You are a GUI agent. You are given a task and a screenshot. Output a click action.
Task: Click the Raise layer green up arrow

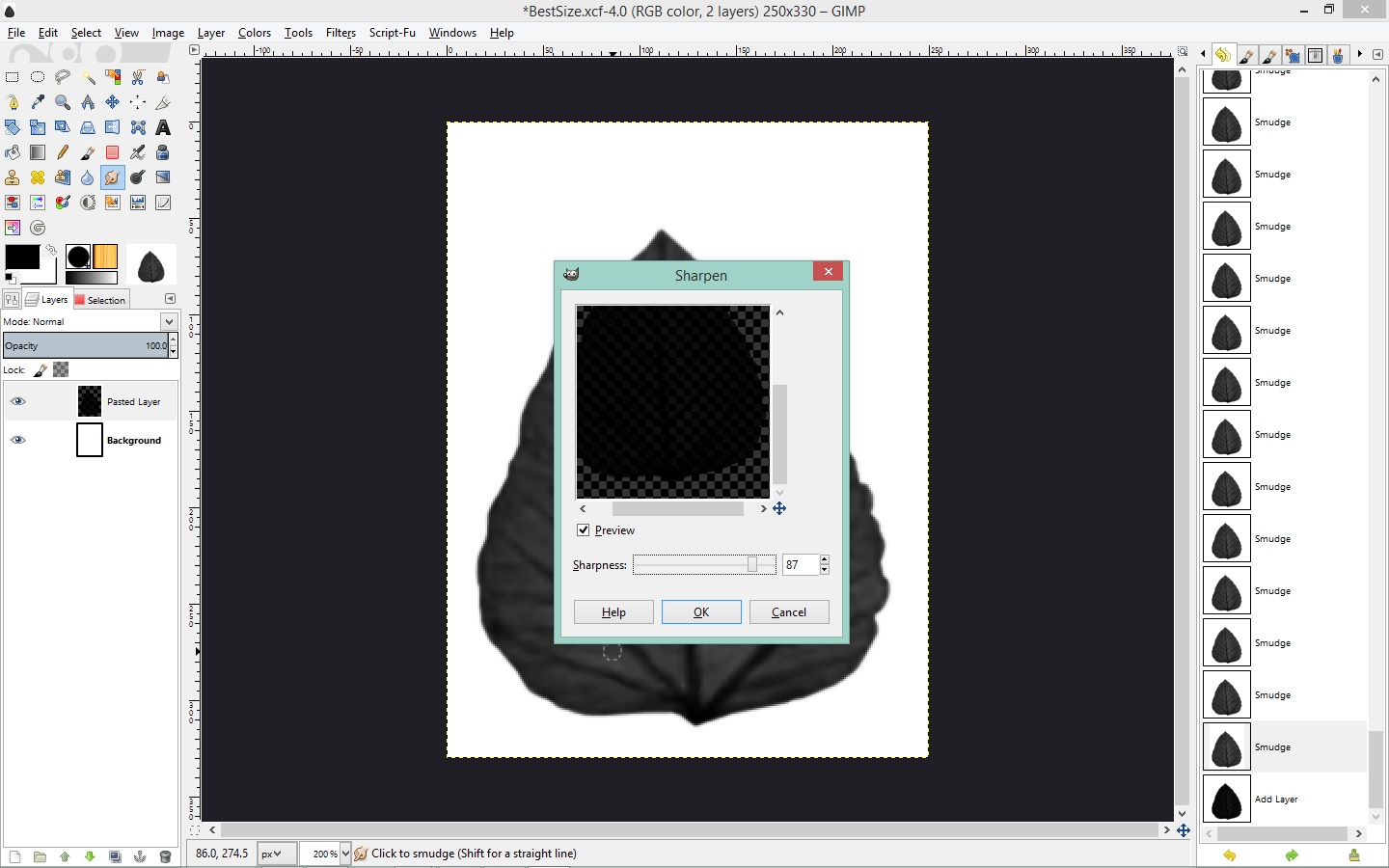[x=65, y=856]
